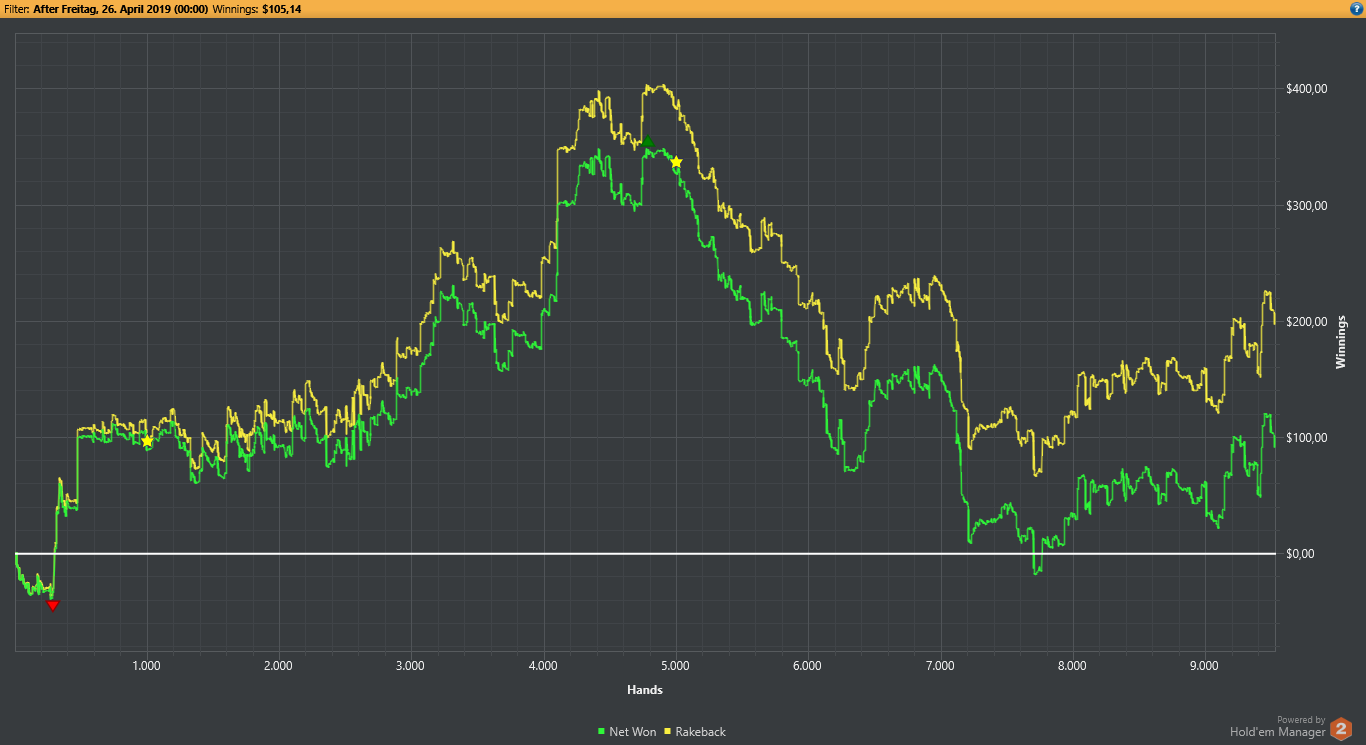Click the filter date 'After Freitag, 26. April 2019 (00:00)'
1366x745 pixels.
coord(122,9)
